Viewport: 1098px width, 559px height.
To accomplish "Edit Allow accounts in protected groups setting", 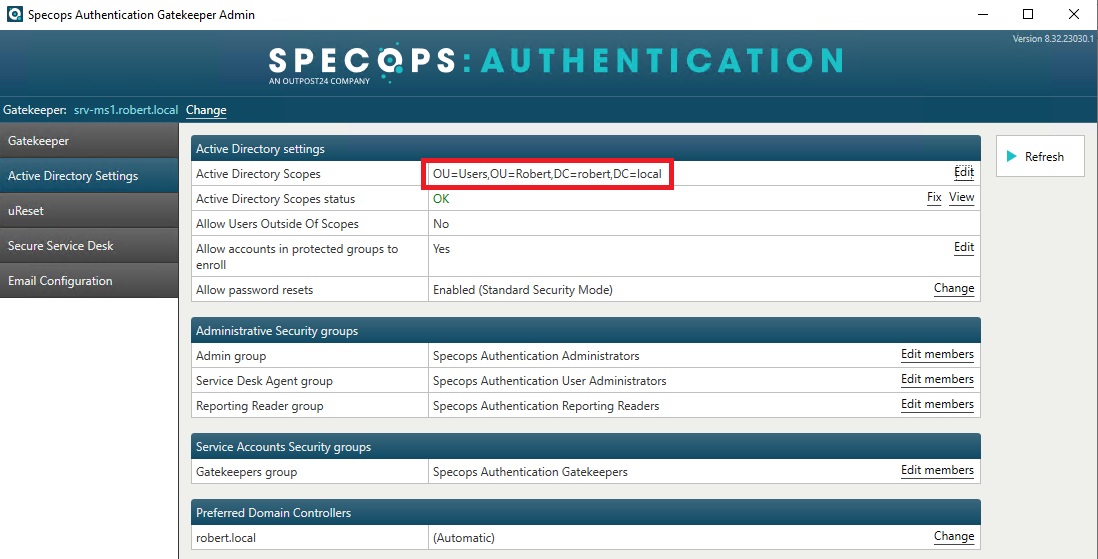I will pyautogui.click(x=964, y=247).
